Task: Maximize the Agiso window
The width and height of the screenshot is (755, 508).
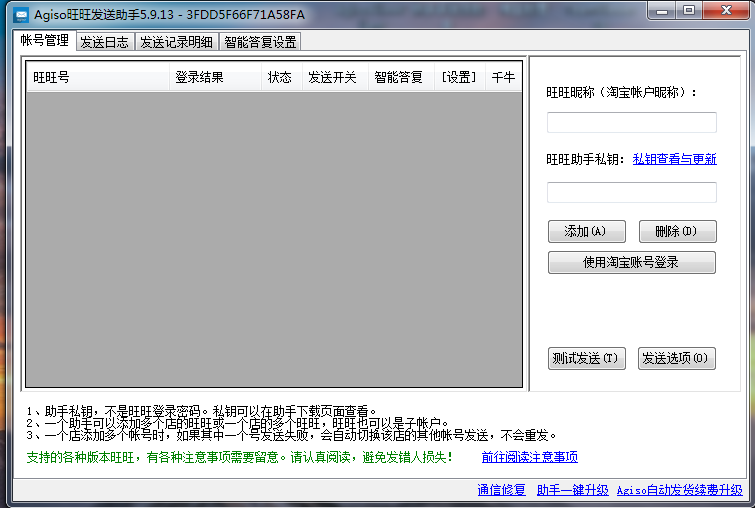Action: click(690, 11)
